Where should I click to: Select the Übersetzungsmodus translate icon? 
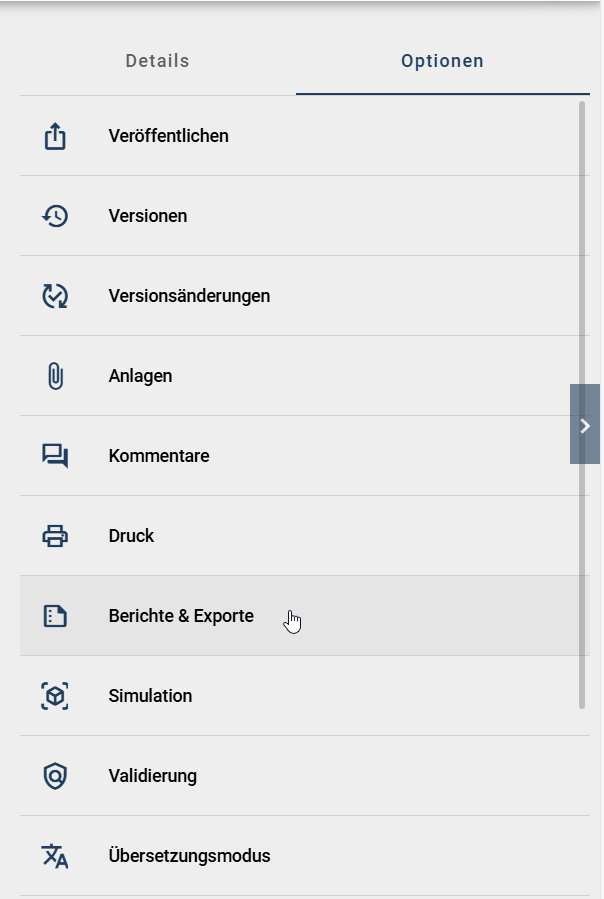[x=55, y=856]
